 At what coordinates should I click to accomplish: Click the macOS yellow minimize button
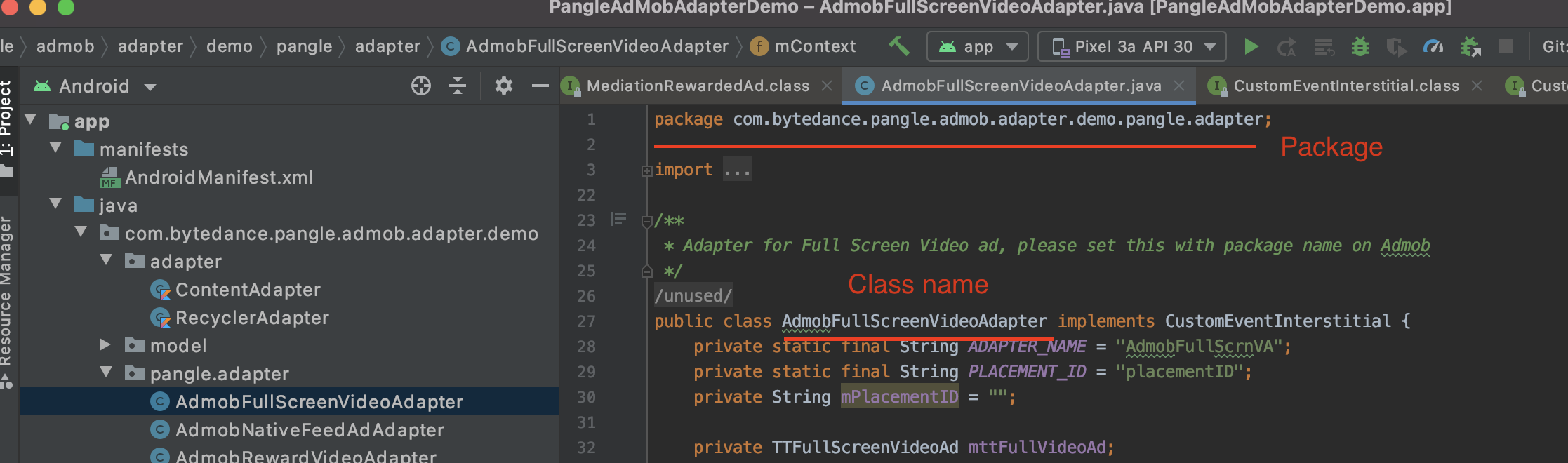point(38,7)
